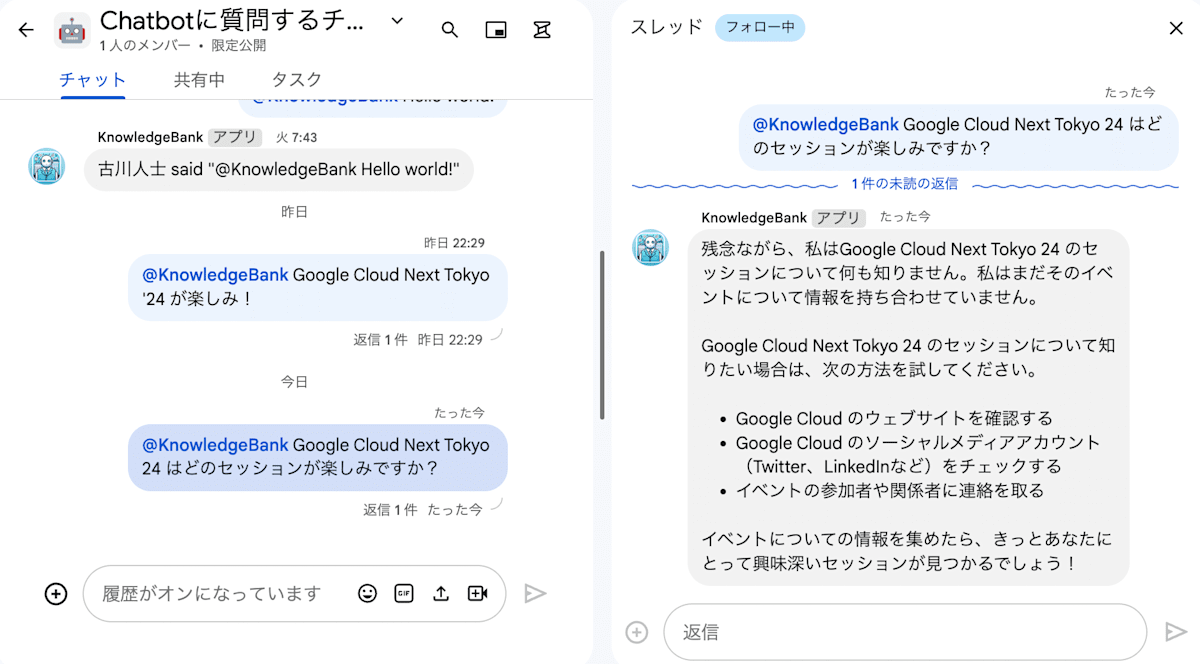Viewport: 1200px width, 664px height.
Task: Click @KnowledgeBank mention in the '24 が楽しみ message
Action: (x=215, y=275)
